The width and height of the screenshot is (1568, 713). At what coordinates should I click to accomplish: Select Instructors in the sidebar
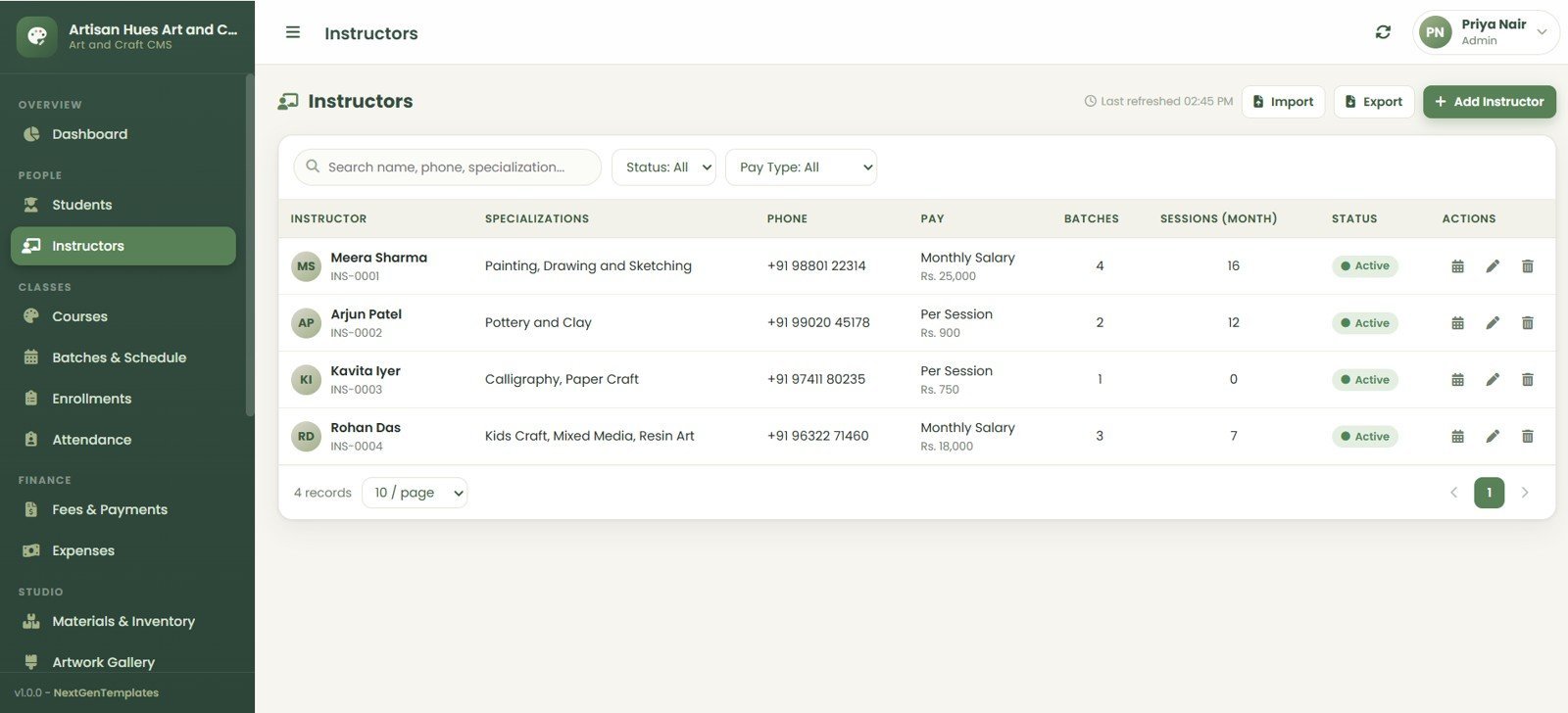(x=122, y=246)
